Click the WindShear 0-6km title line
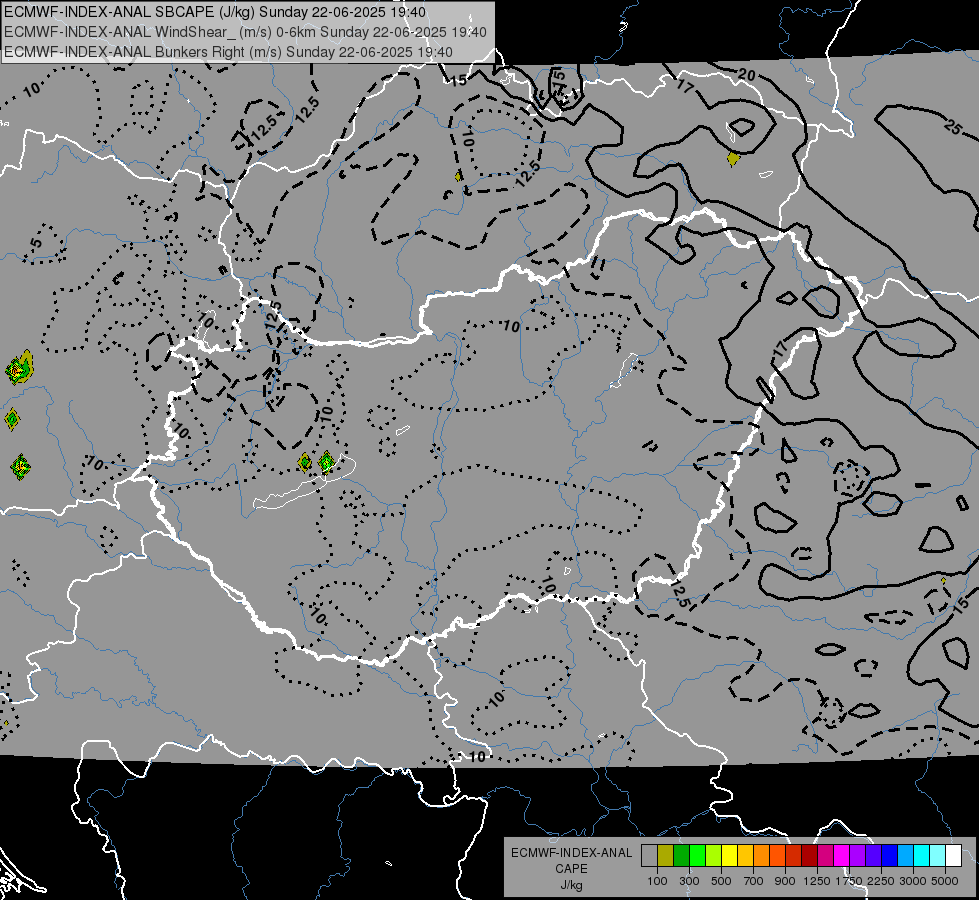The image size is (979, 900). click(x=245, y=32)
